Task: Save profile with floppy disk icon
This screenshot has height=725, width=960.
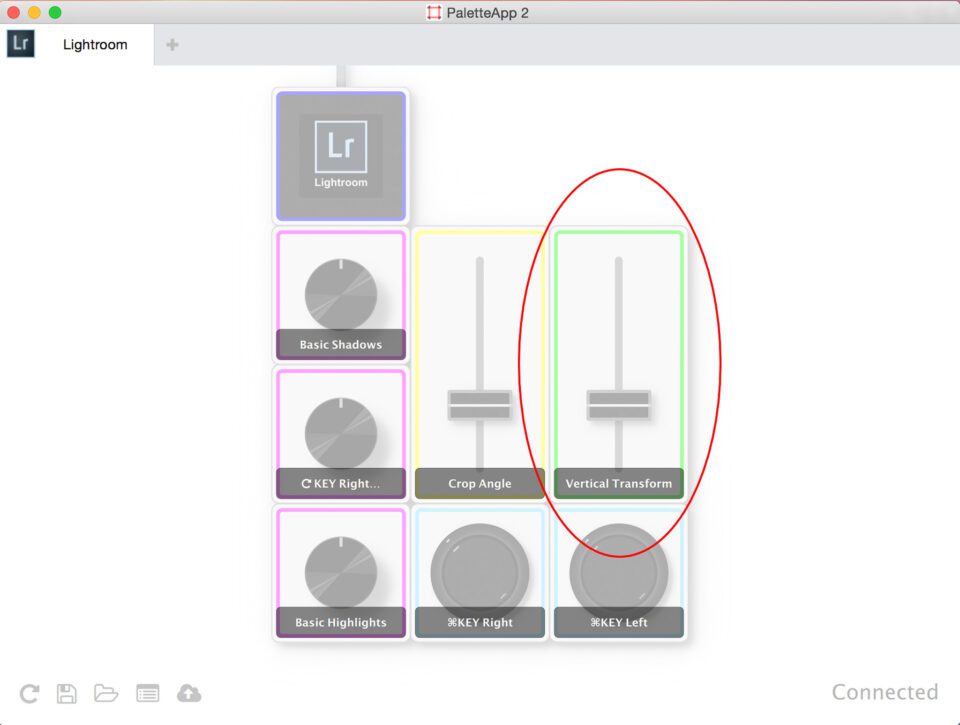Action: (x=67, y=693)
